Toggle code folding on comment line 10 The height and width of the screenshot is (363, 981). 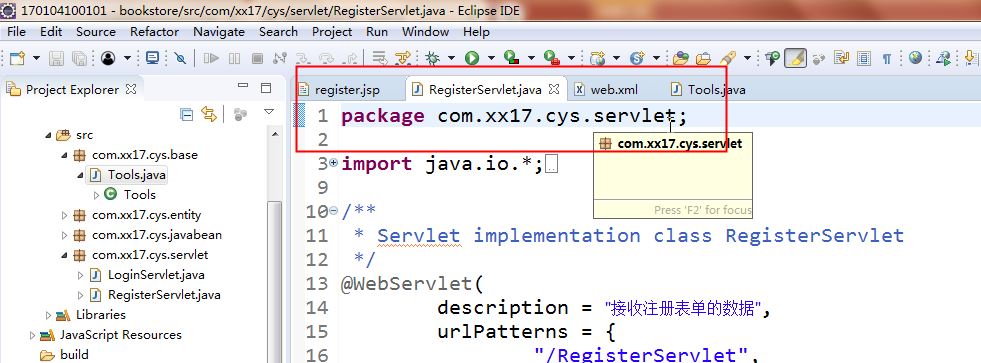tap(333, 211)
